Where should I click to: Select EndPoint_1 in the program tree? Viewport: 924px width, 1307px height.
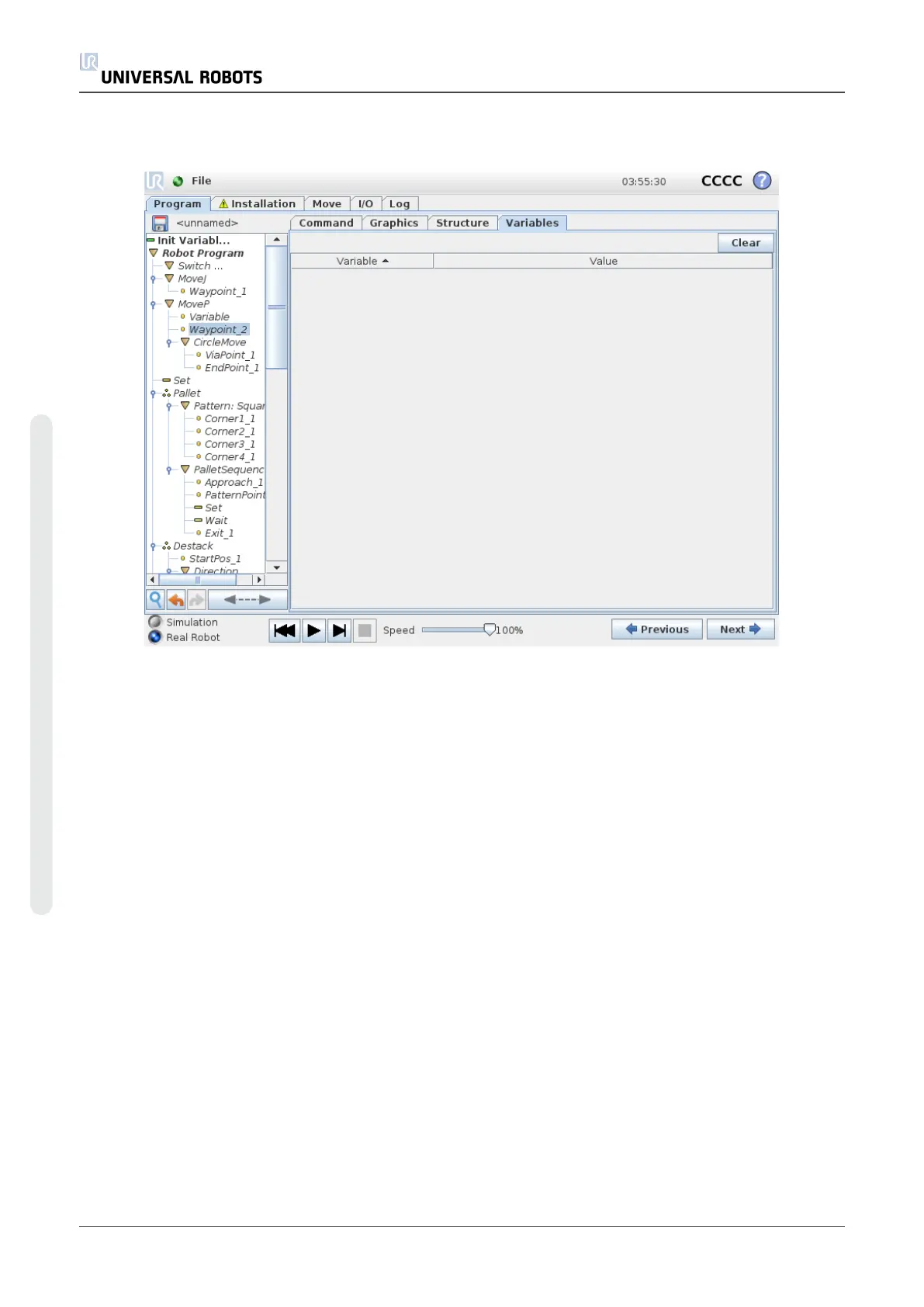[x=231, y=368]
